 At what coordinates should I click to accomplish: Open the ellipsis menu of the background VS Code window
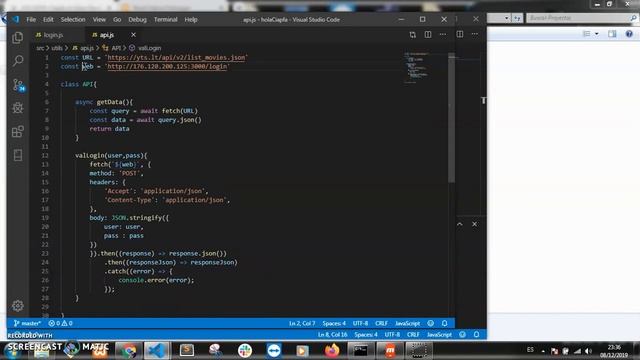pos(475,34)
